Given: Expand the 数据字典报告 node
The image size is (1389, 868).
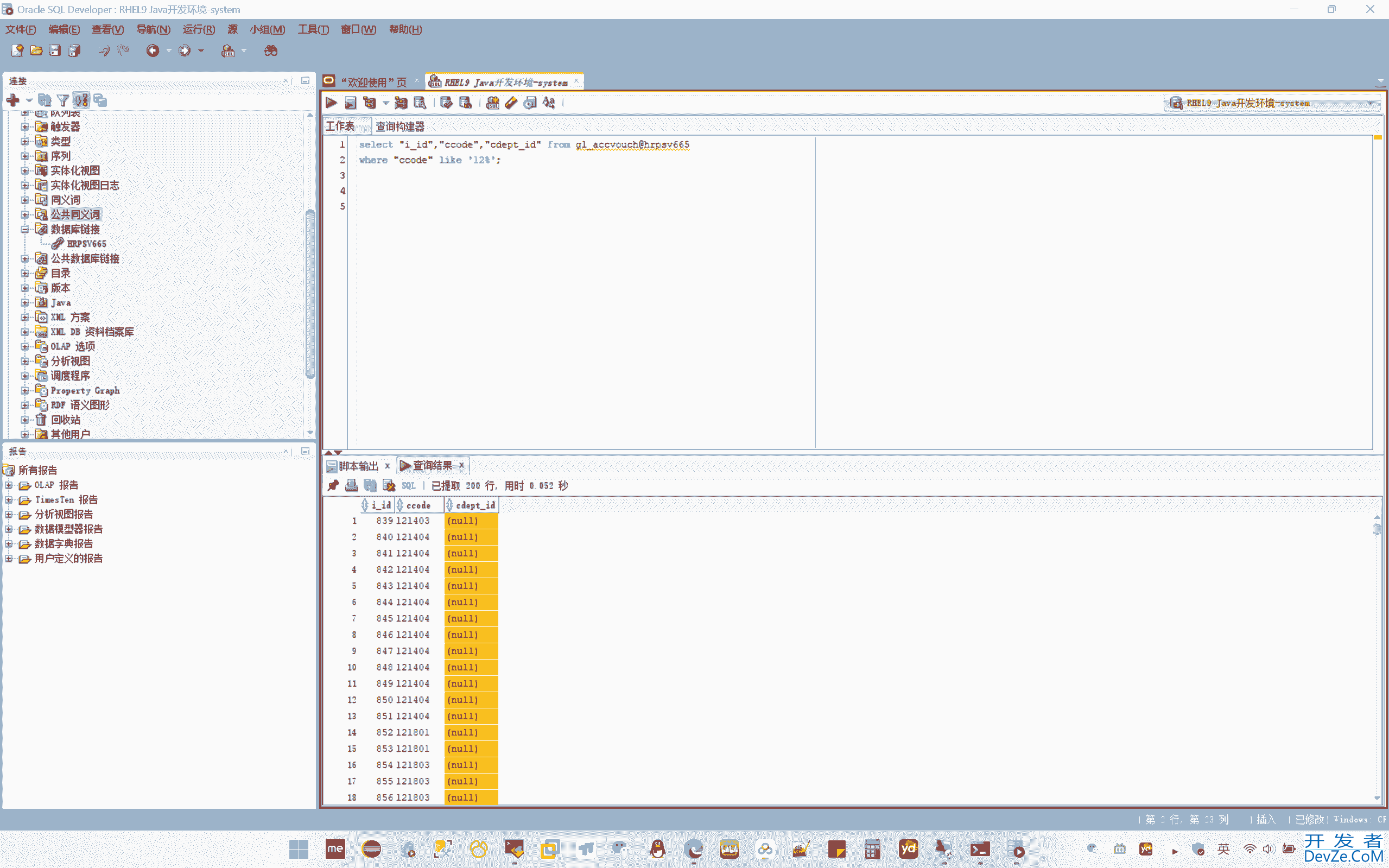Looking at the screenshot, I should point(9,543).
